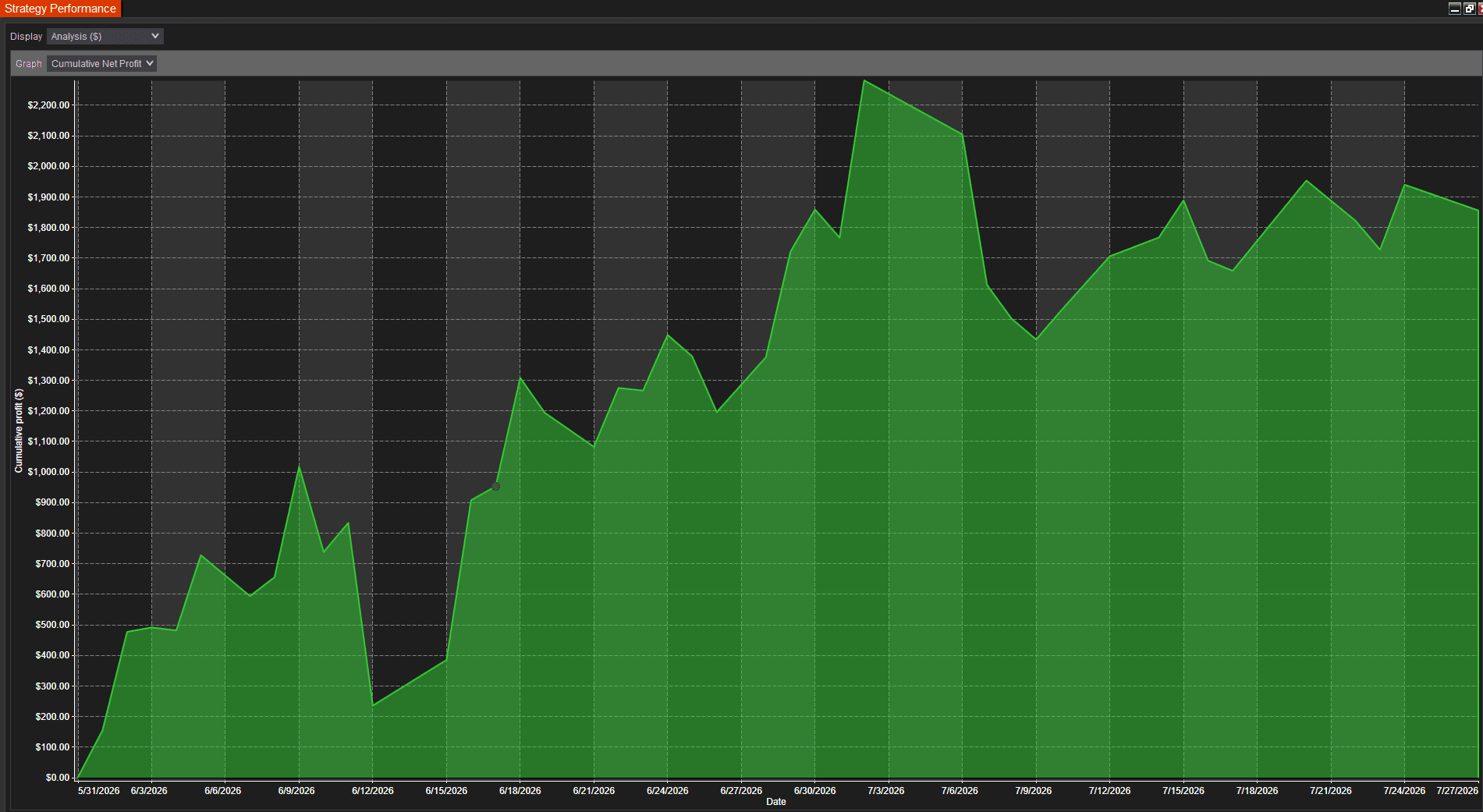Click the $1,000.00 y-axis label
The width and height of the screenshot is (1483, 812).
(x=48, y=472)
